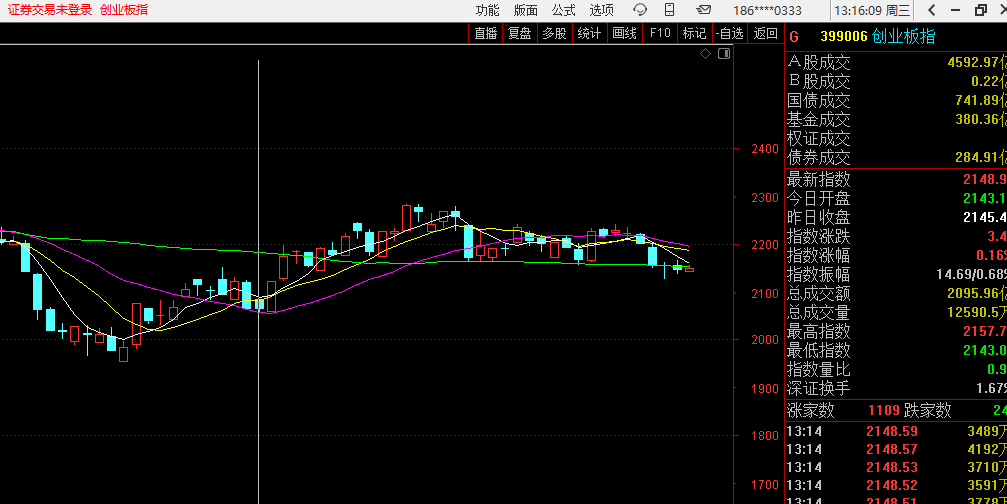Open the message envelope icon
The image size is (1007, 504).
tap(704, 10)
